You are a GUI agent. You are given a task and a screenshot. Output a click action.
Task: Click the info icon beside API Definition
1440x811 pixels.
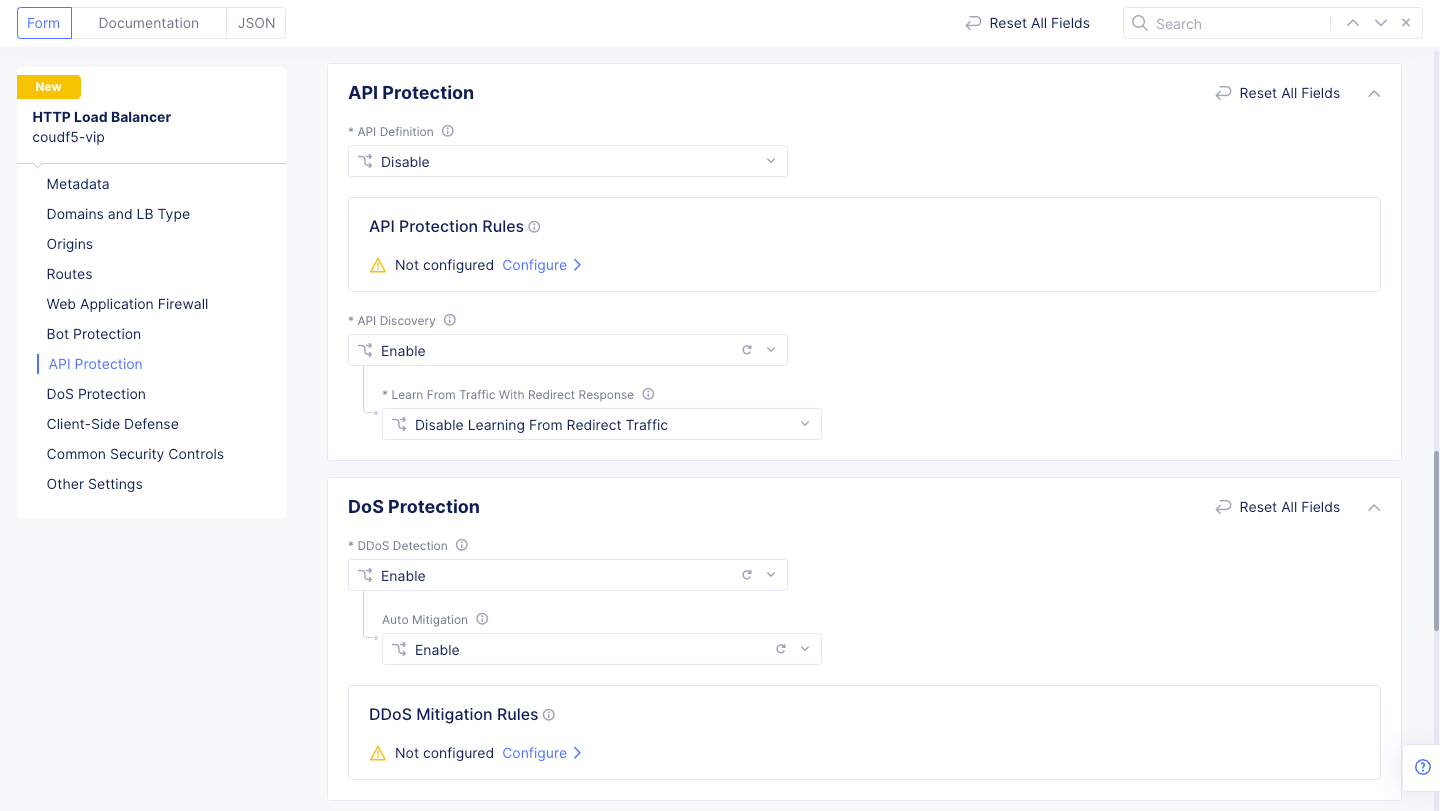click(x=447, y=131)
